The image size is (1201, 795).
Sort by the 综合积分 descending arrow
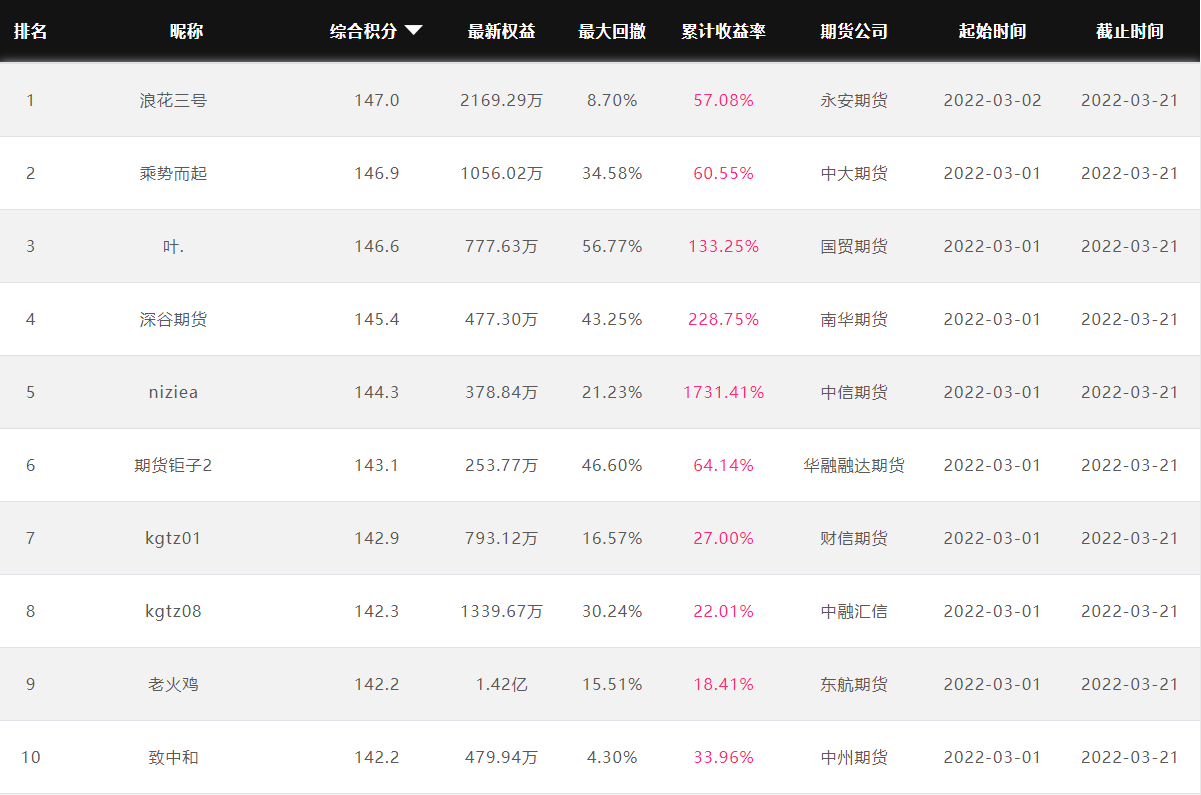413,31
